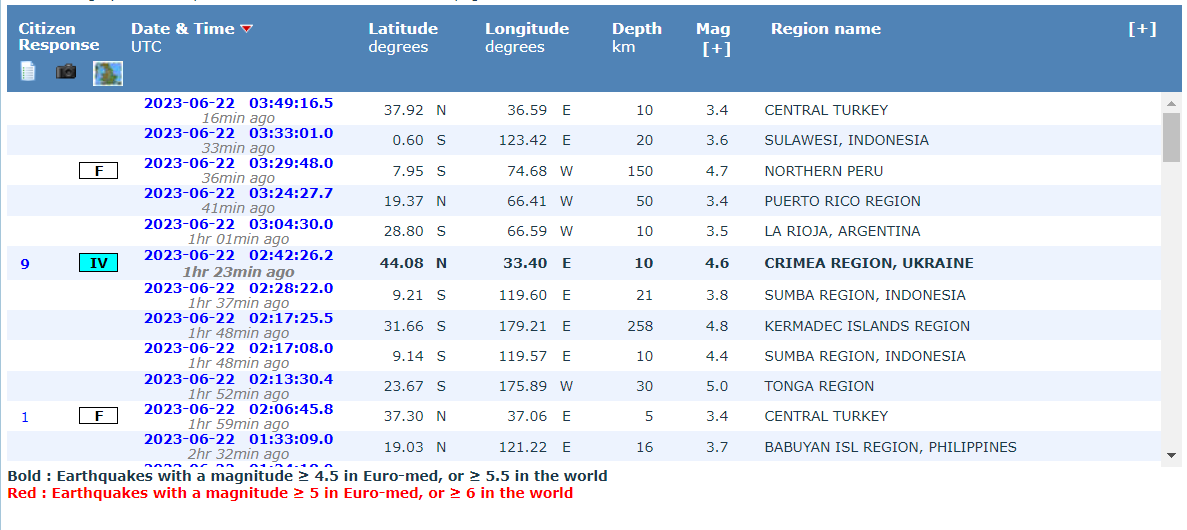The image size is (1187, 530).
Task: Click latitude 19.03 in Babuyan row
Action: 403,447
